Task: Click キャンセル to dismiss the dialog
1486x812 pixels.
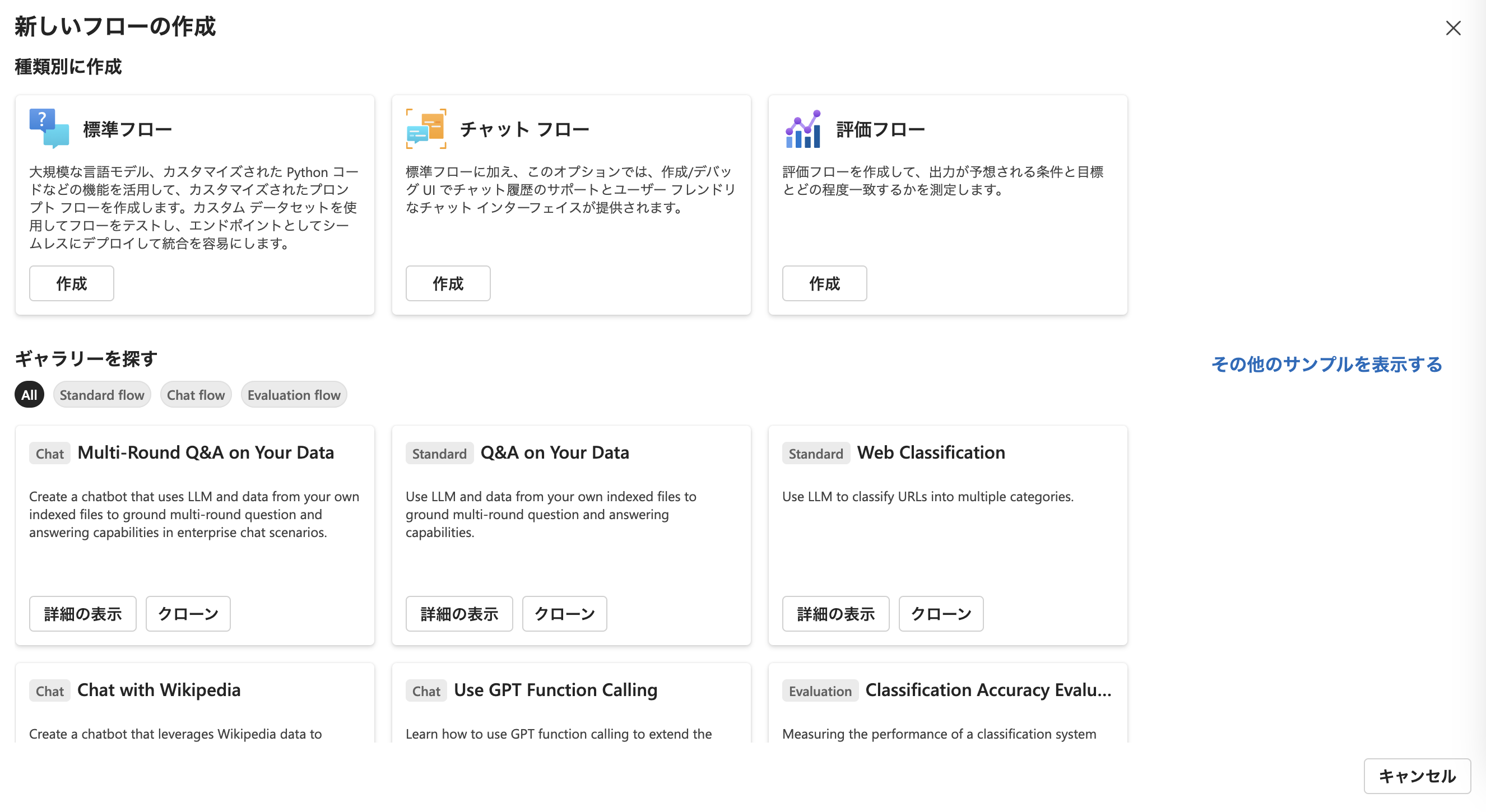Action: (1416, 776)
